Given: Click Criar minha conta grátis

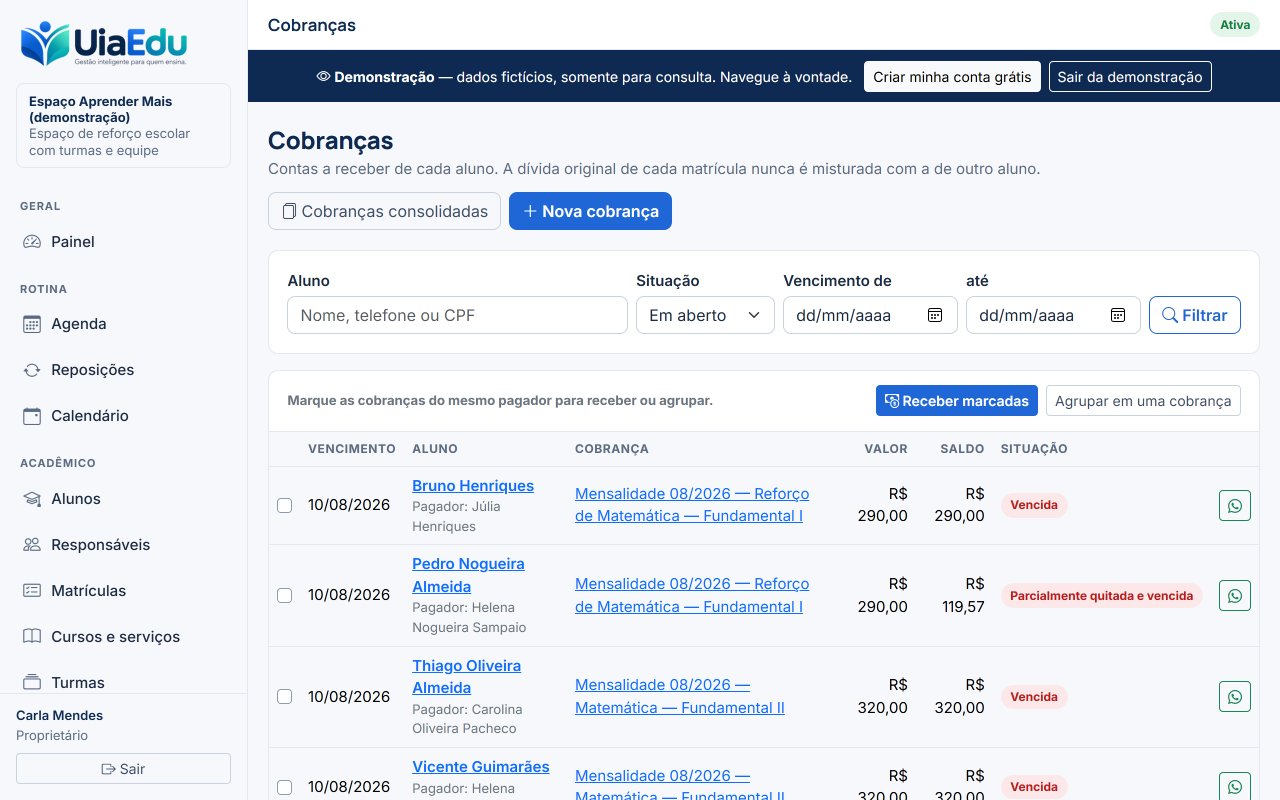Looking at the screenshot, I should pos(952,77).
